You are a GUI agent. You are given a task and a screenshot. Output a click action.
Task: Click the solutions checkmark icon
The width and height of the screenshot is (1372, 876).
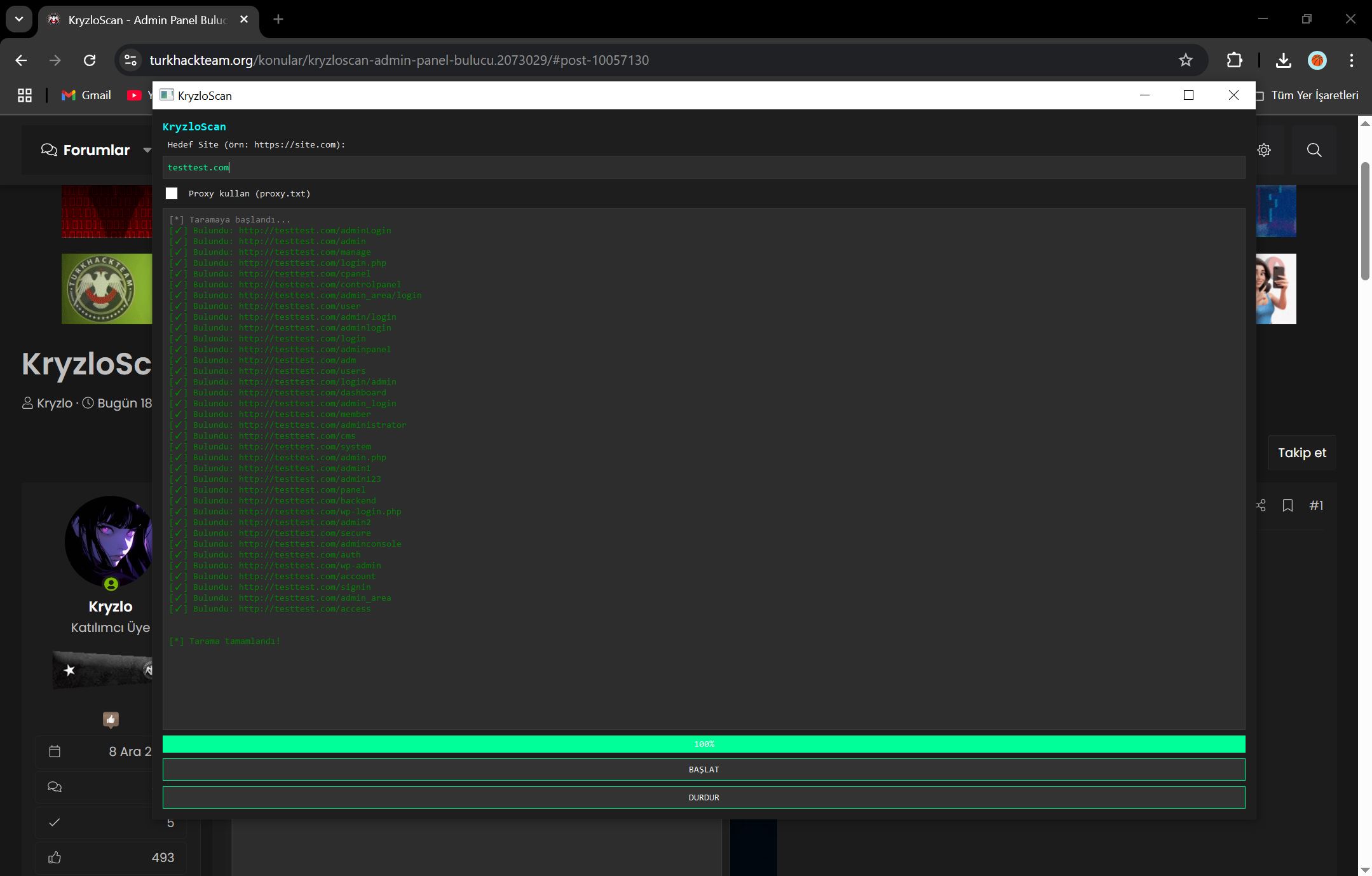[55, 823]
